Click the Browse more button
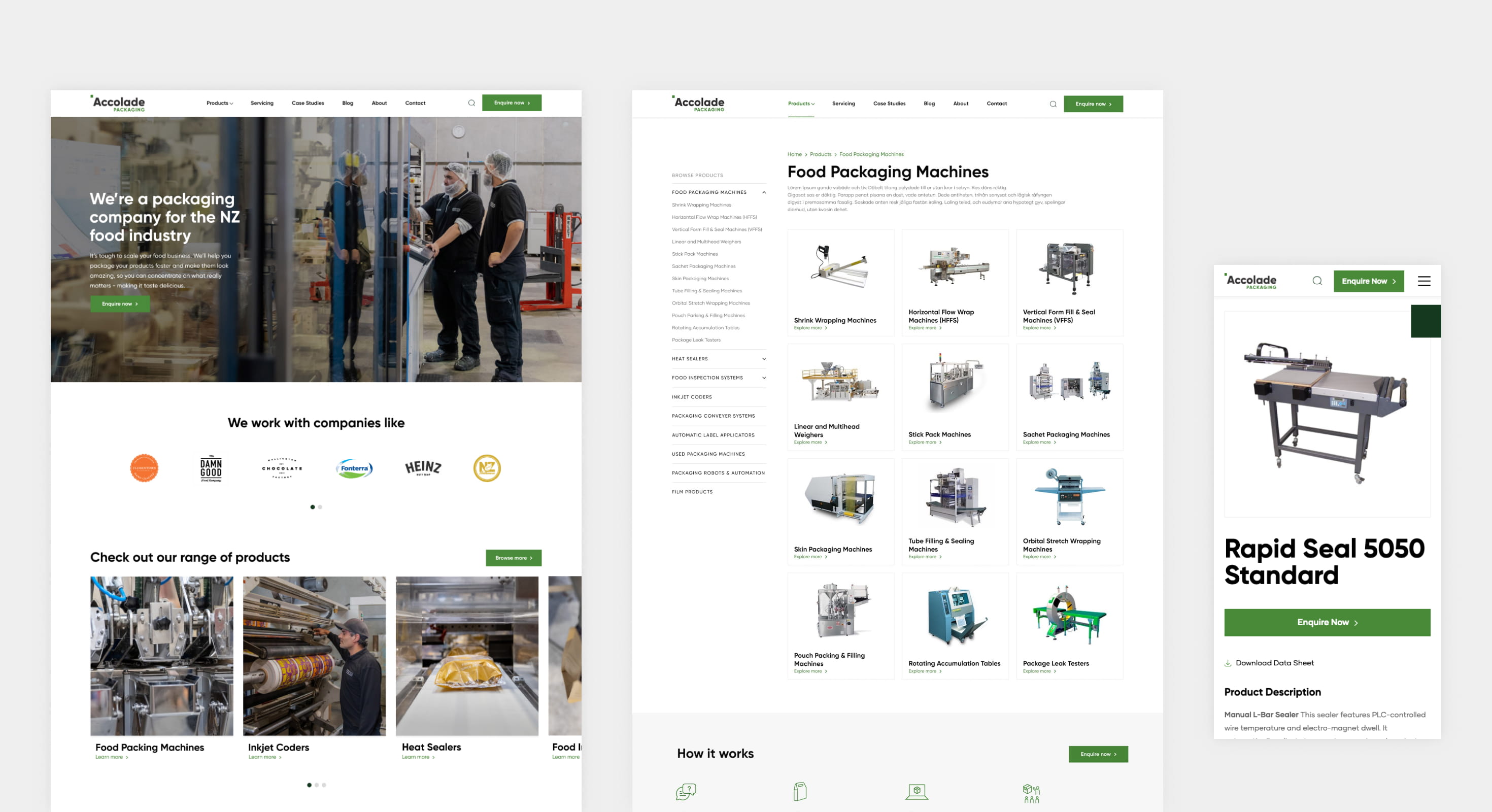This screenshot has height=812, width=1492. pos(513,558)
